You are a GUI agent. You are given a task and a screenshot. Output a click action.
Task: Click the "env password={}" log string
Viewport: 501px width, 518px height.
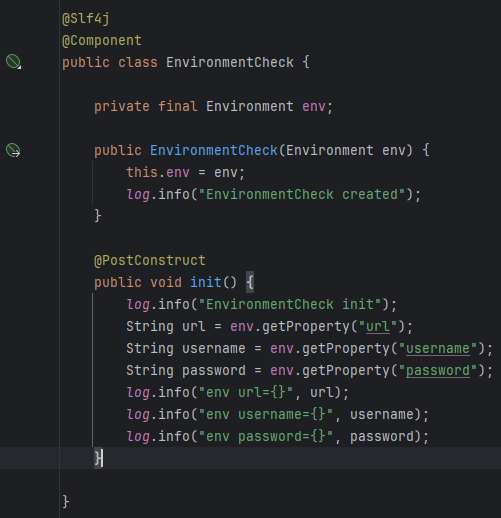tap(266, 436)
